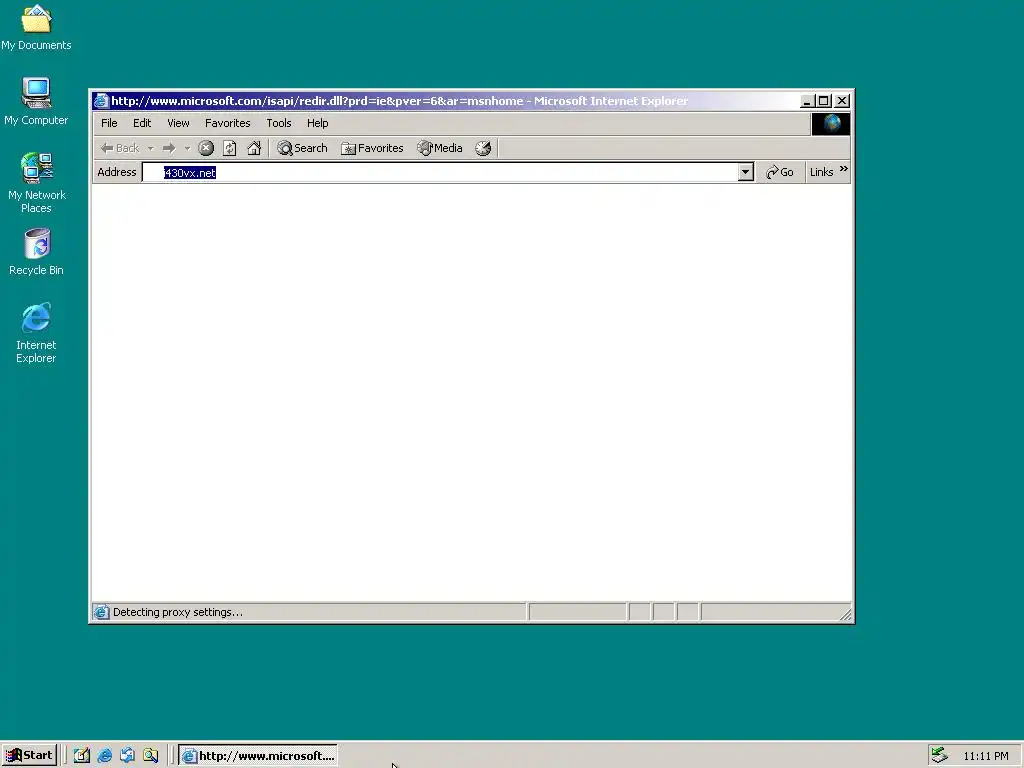The width and height of the screenshot is (1024, 768).
Task: Open the Tools menu
Action: tap(279, 123)
